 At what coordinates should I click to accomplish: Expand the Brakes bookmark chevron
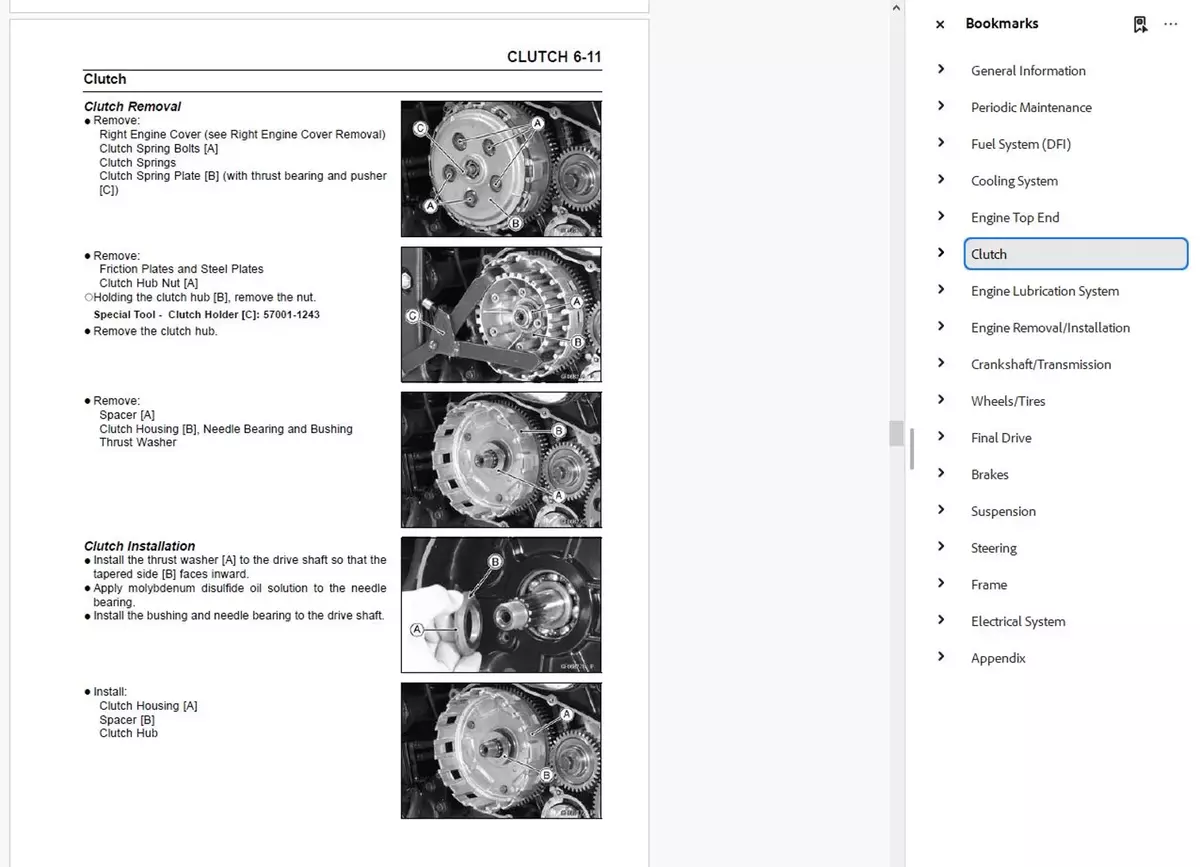(941, 473)
